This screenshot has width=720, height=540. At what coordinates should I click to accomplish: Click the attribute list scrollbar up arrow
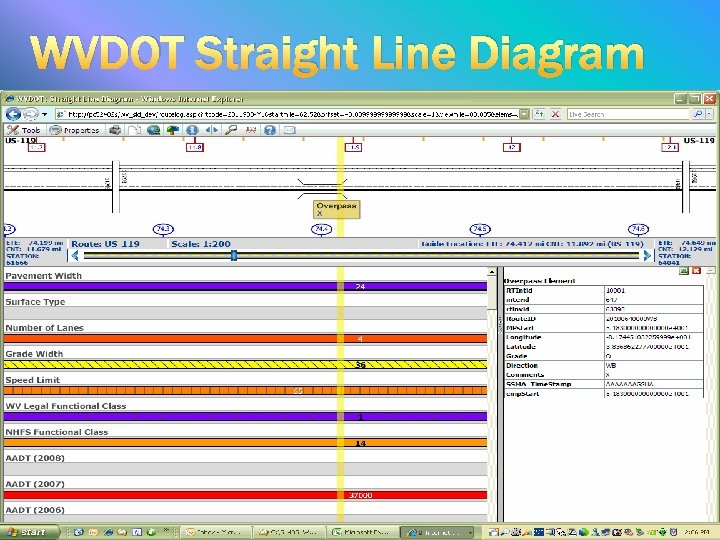(x=492, y=272)
